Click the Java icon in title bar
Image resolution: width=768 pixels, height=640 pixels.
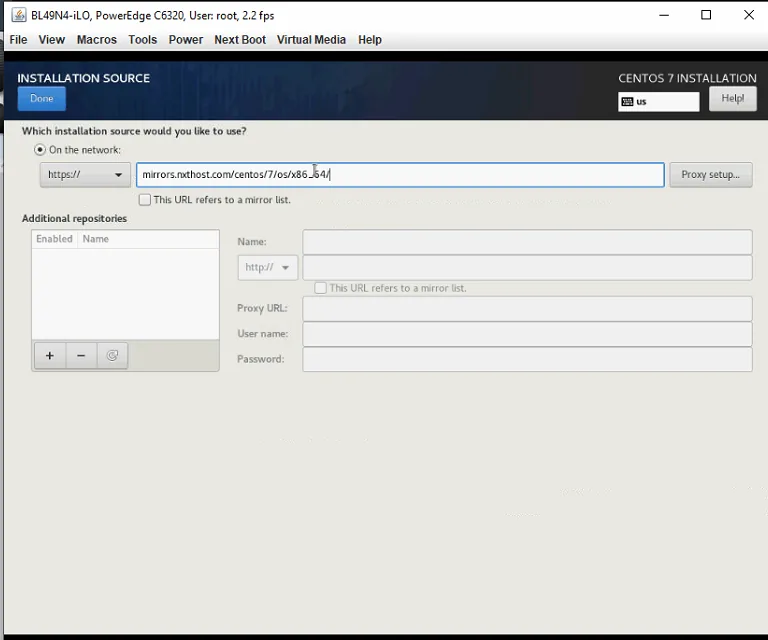19,15
